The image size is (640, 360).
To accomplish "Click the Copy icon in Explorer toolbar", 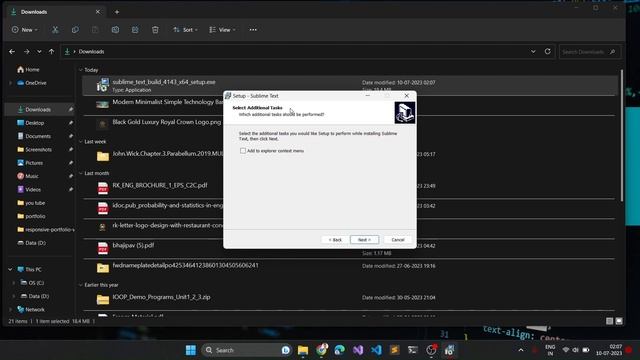I will point(75,30).
